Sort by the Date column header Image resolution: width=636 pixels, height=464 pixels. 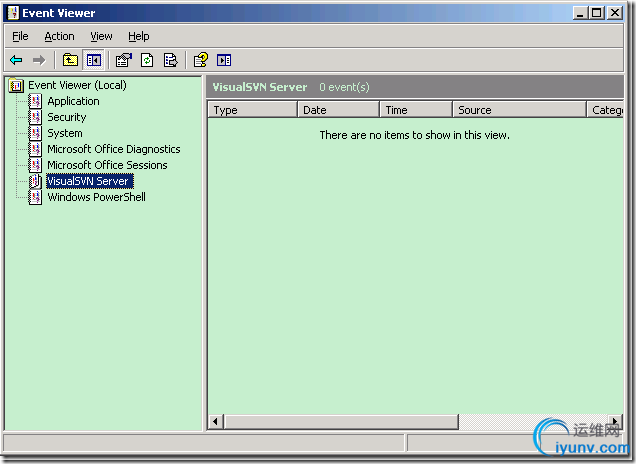click(338, 110)
